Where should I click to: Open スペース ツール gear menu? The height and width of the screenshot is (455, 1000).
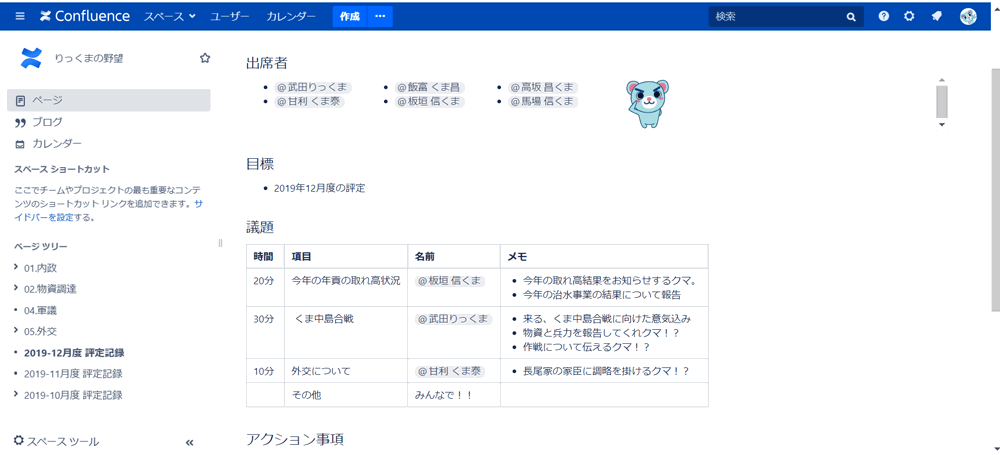click(x=57, y=441)
